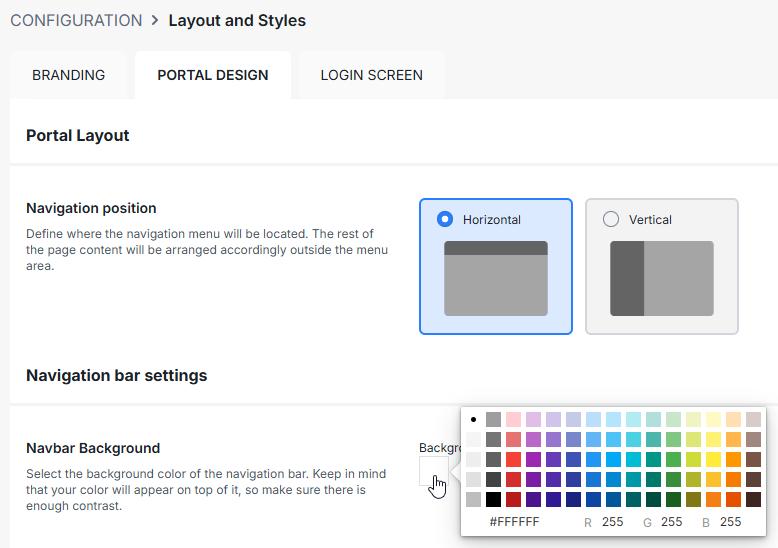Choose the indigo swatch in middle row
The width and height of the screenshot is (778, 548).
click(x=574, y=459)
